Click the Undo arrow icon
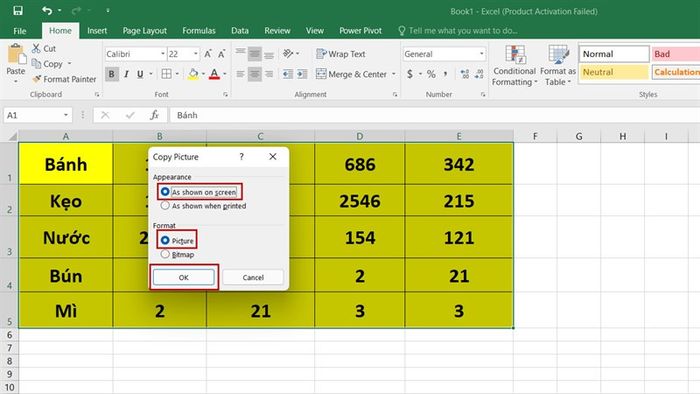The width and height of the screenshot is (700, 394). click(x=47, y=10)
